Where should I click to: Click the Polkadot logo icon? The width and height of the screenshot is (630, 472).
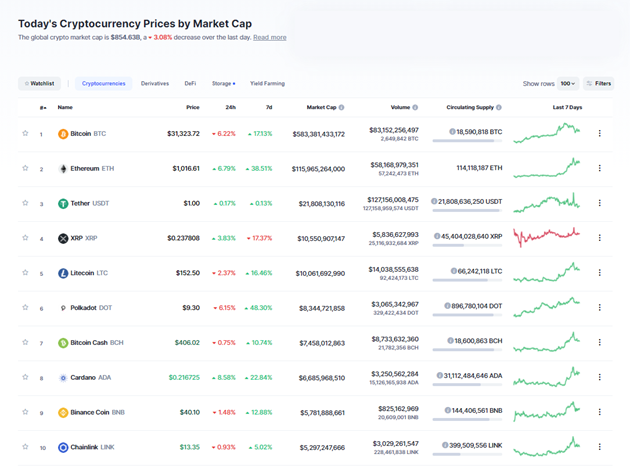click(x=63, y=308)
